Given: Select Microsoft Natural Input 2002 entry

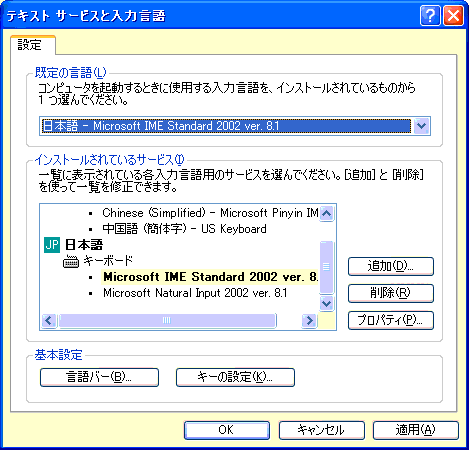Looking at the screenshot, I should tap(195, 293).
